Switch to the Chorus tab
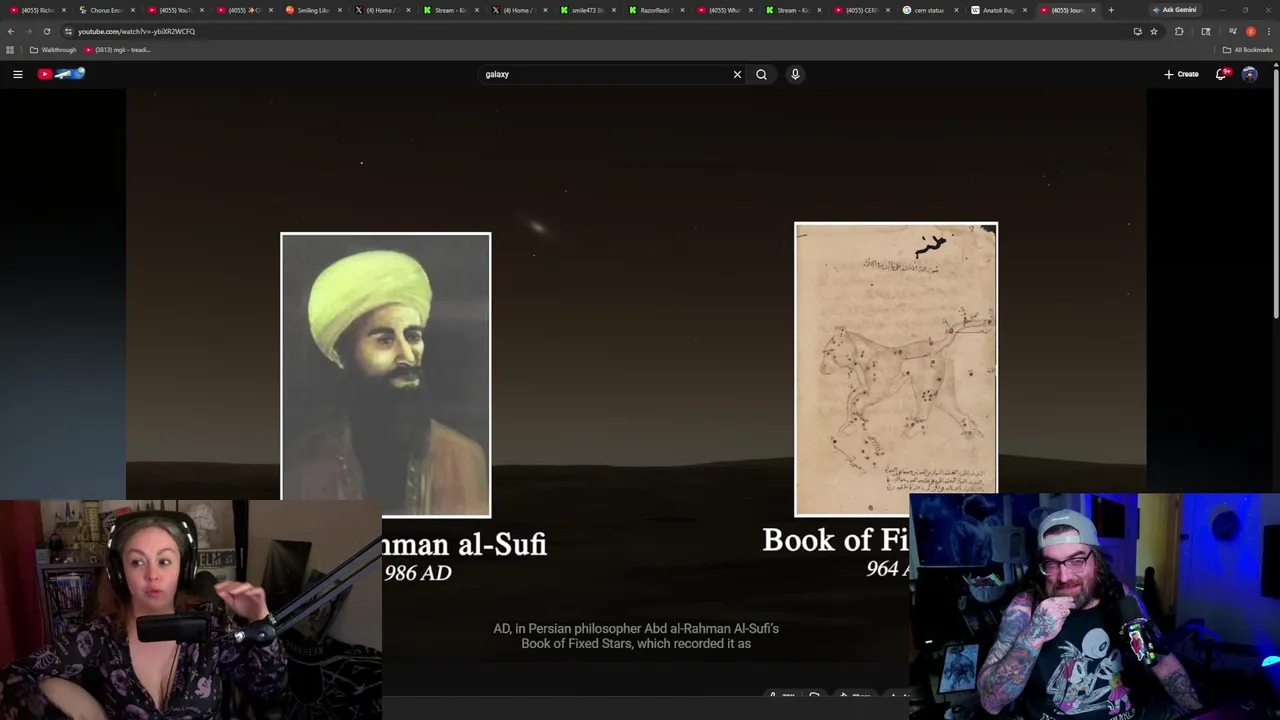Image resolution: width=1280 pixels, height=720 pixels. click(x=106, y=10)
